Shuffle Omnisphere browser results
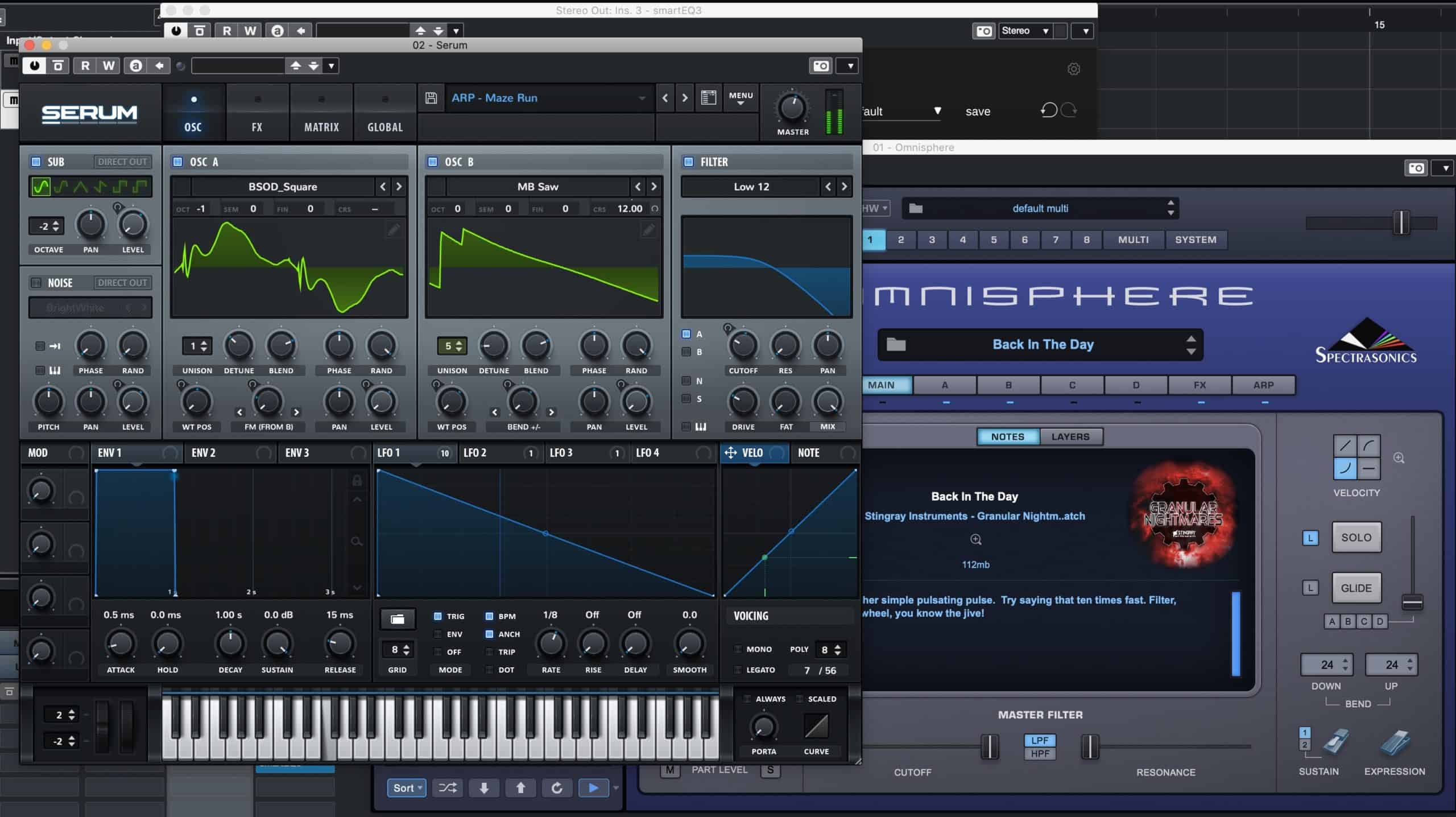This screenshot has height=817, width=1456. (x=447, y=787)
